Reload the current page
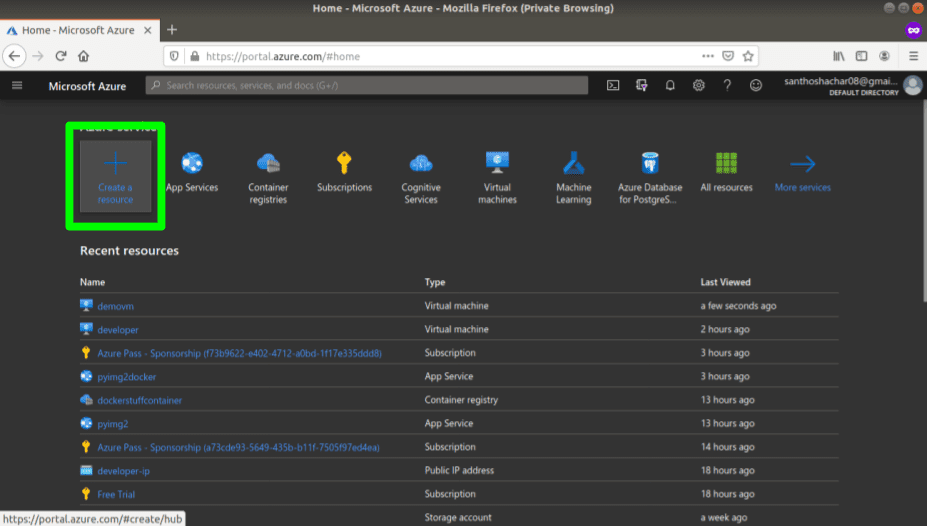This screenshot has width=931, height=528. click(61, 56)
